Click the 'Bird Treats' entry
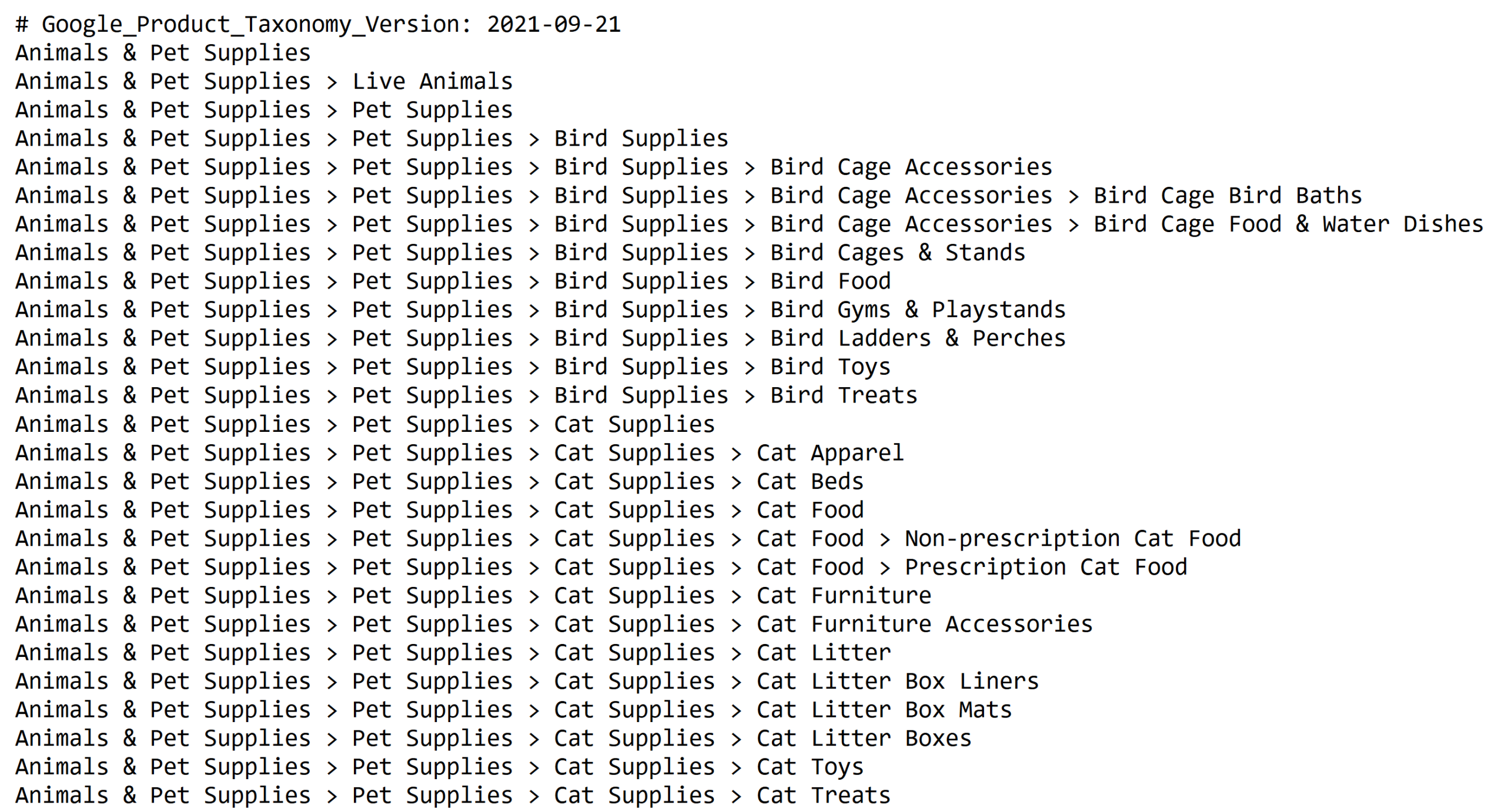This screenshot has height=812, width=1505. coord(844,395)
